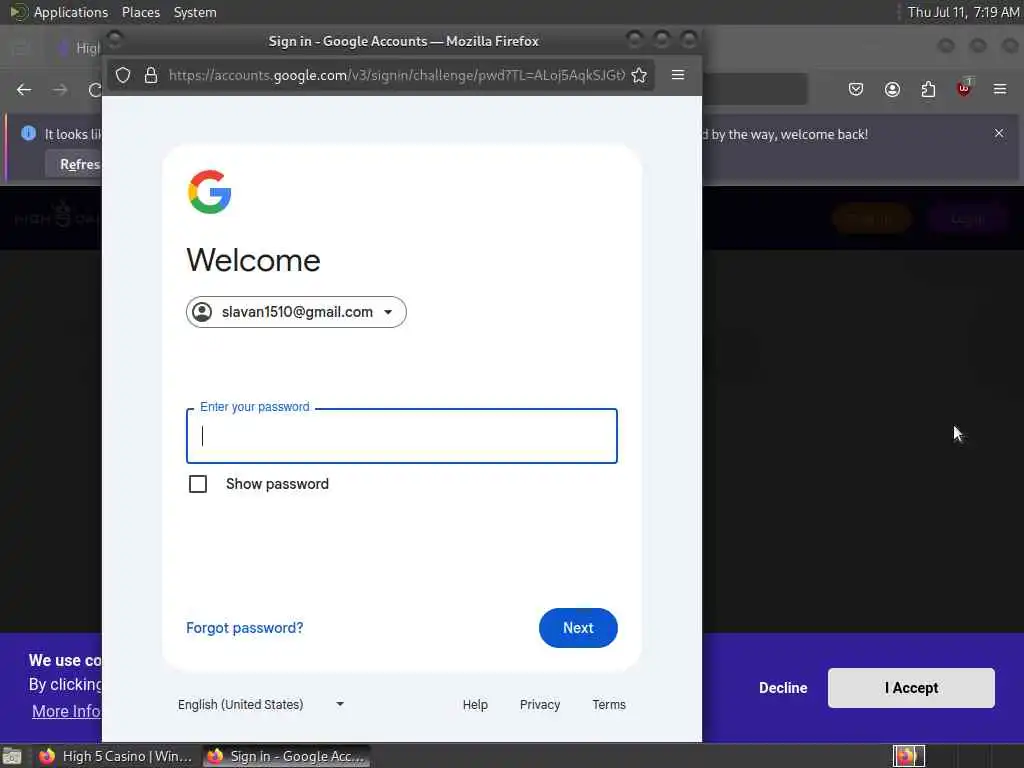Open the Extensions puzzle icon
This screenshot has height=768, width=1024.
pyautogui.click(x=928, y=89)
